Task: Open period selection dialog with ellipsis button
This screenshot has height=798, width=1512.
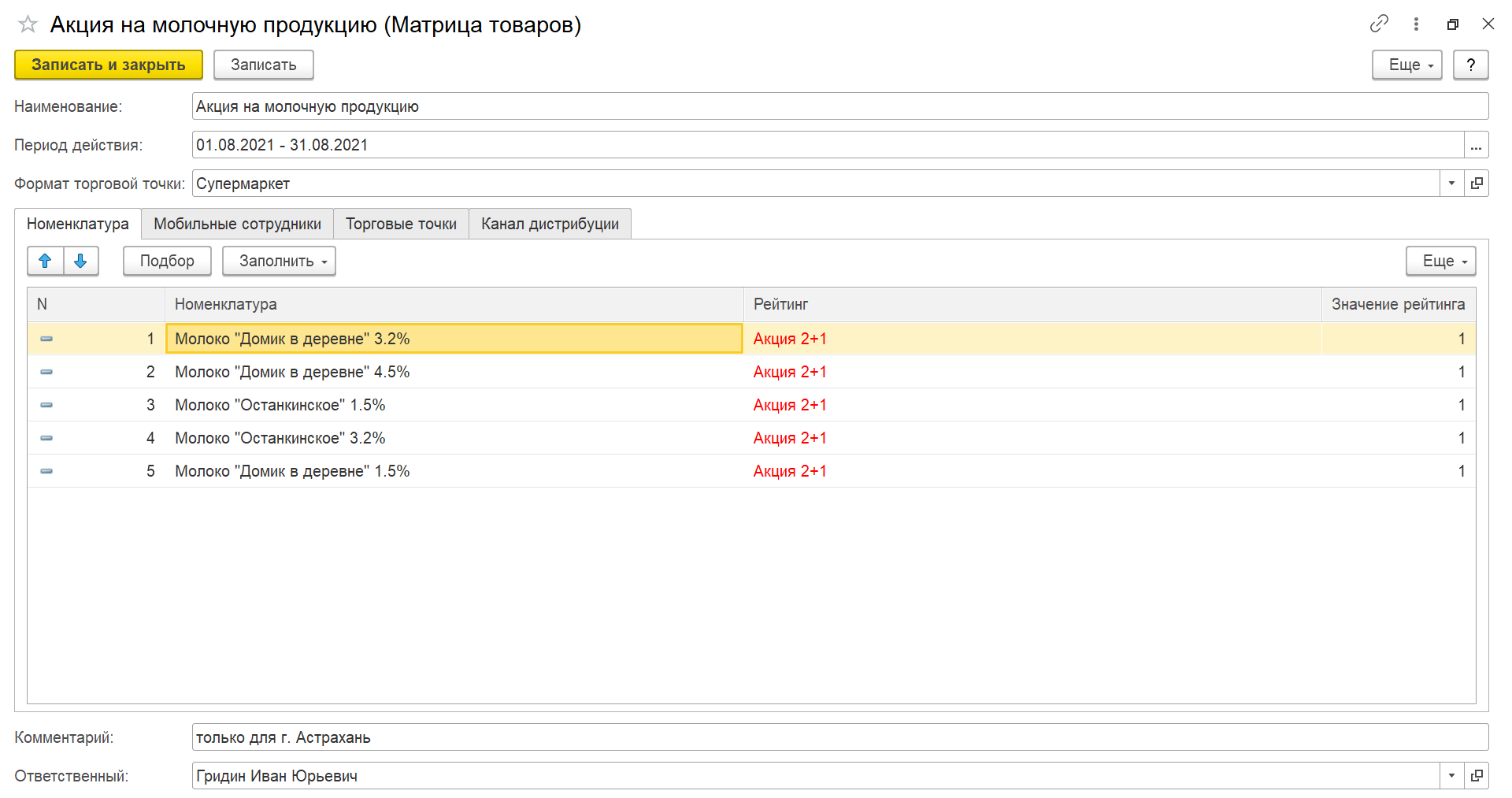Action: tap(1476, 145)
